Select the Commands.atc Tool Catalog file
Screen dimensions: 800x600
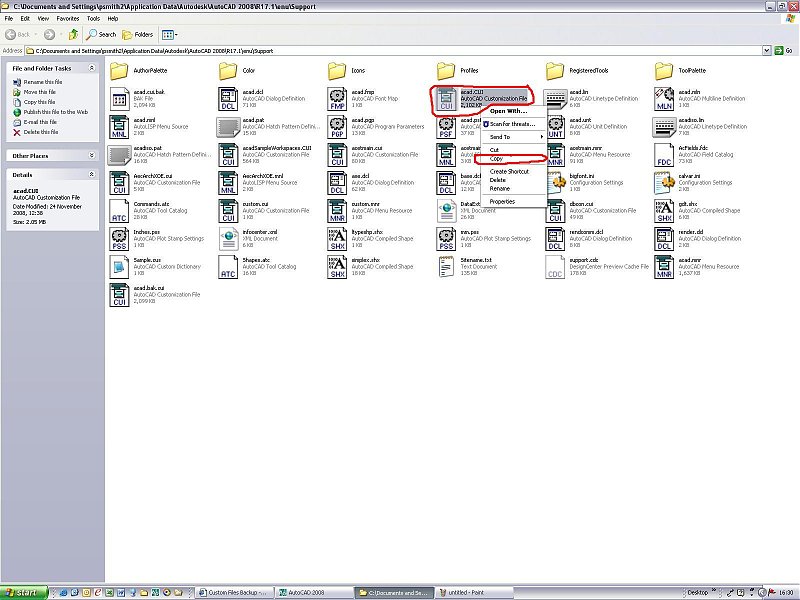pyautogui.click(x=148, y=211)
